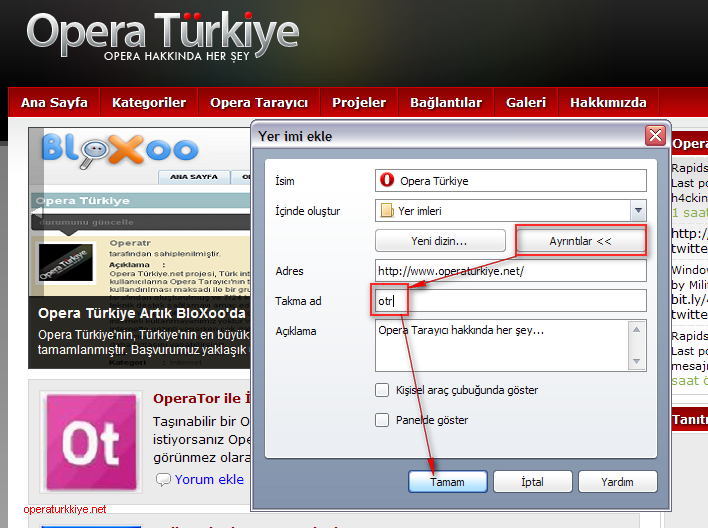Open Ana Sayfa in the navigation bar
708x528 pixels.
tap(54, 103)
